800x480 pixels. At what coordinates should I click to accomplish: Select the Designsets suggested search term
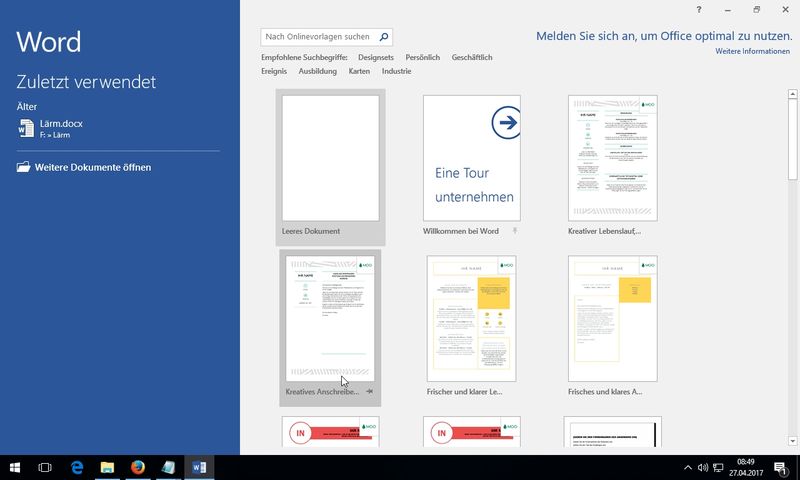tap(376, 57)
